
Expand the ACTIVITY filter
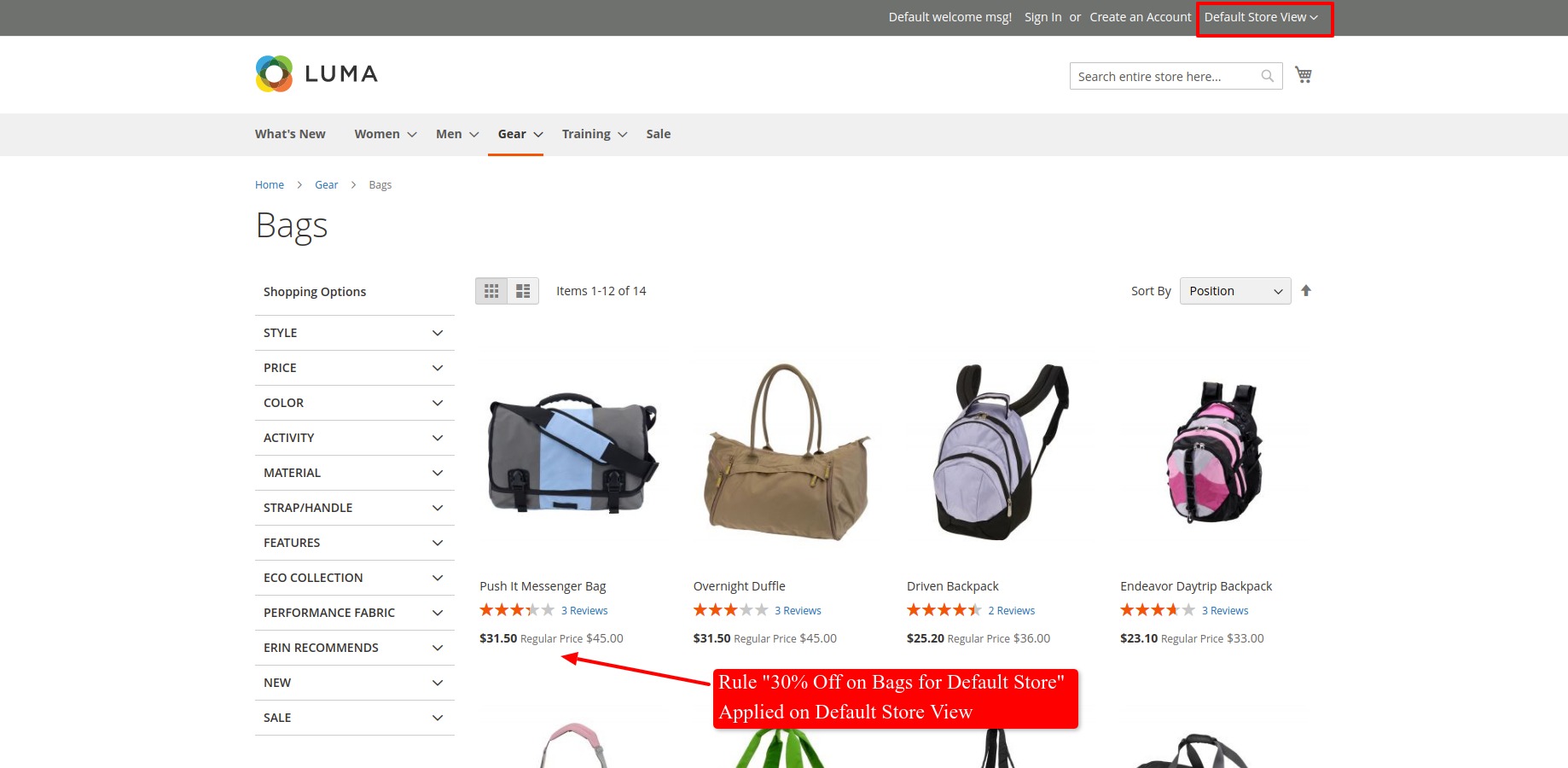point(355,438)
